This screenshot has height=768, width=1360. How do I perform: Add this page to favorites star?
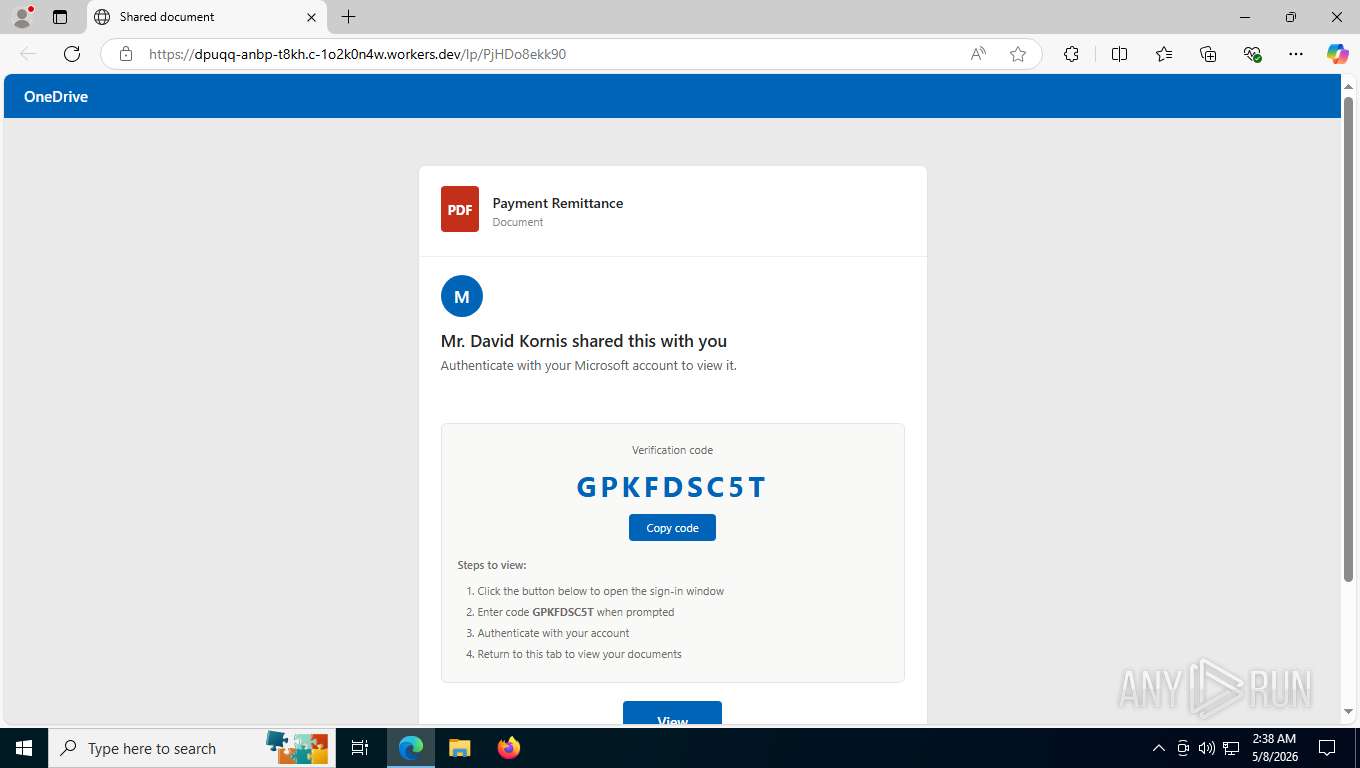(x=1018, y=54)
